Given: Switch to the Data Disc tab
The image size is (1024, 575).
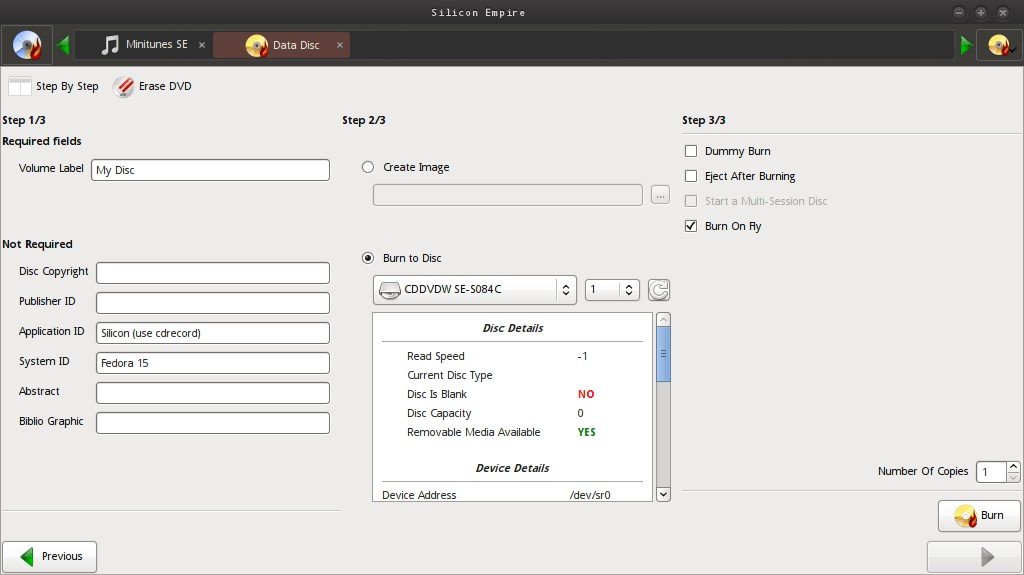Looking at the screenshot, I should tap(281, 45).
